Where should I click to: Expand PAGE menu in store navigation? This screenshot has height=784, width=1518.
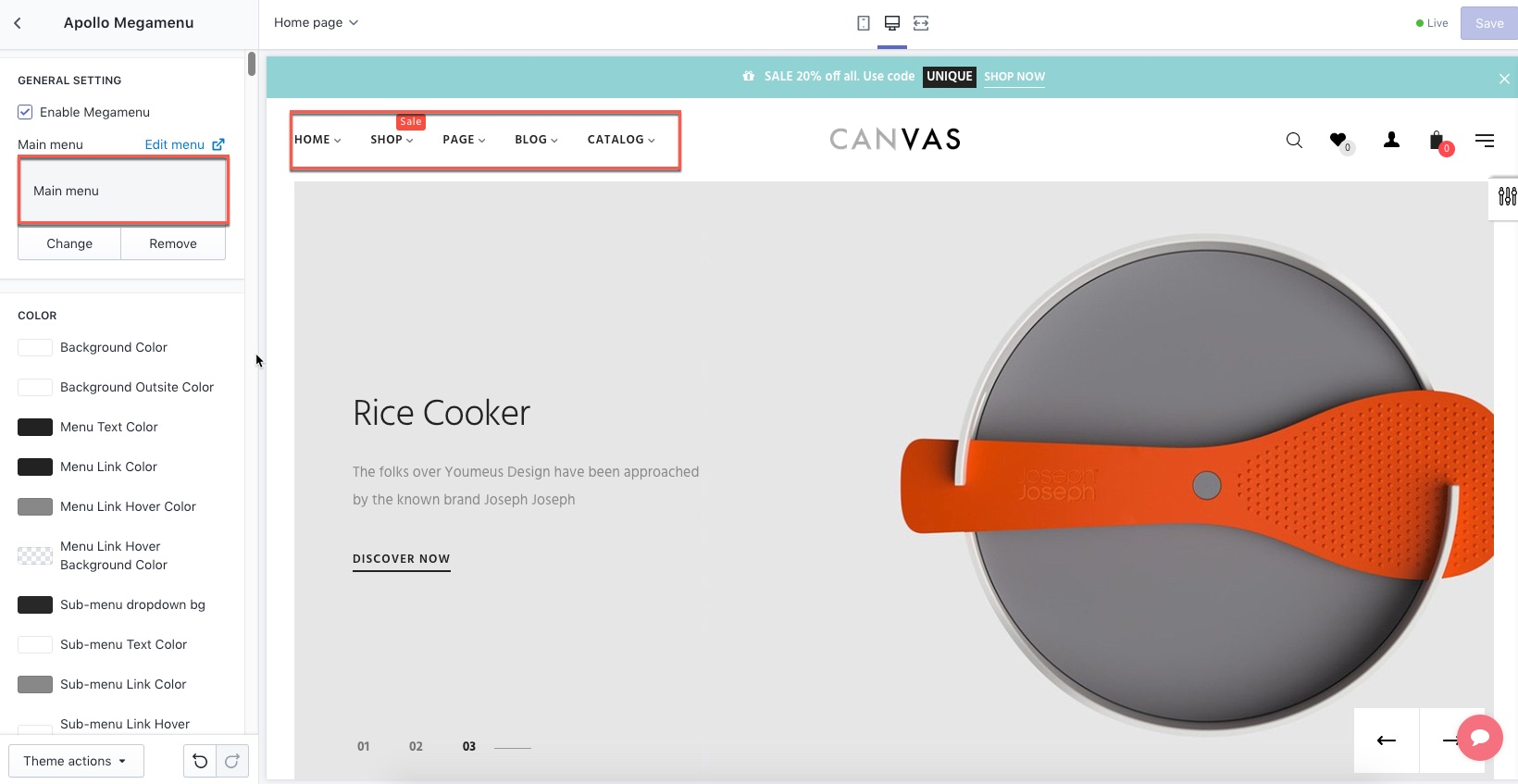(x=464, y=140)
